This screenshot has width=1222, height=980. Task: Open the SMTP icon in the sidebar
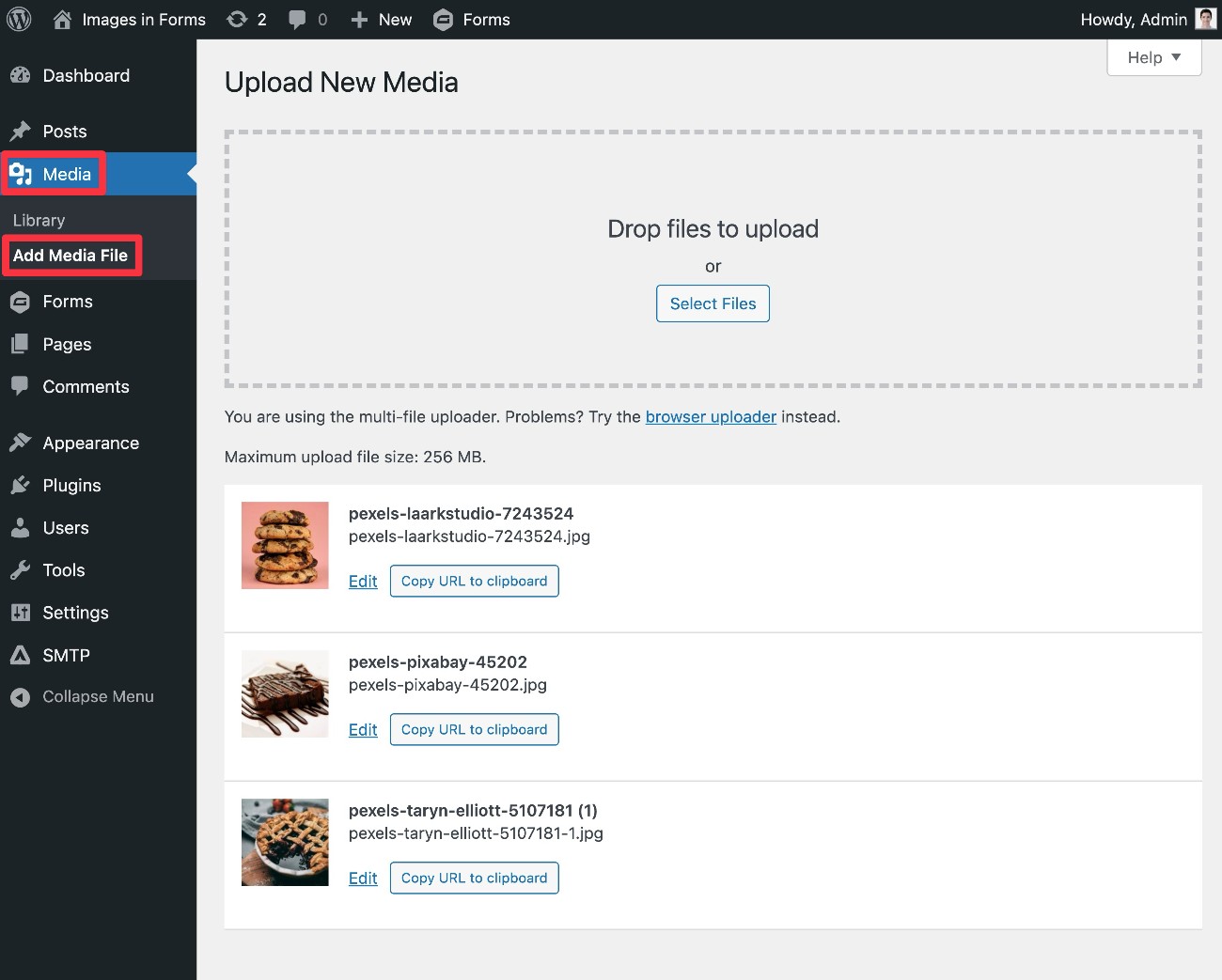[x=21, y=655]
